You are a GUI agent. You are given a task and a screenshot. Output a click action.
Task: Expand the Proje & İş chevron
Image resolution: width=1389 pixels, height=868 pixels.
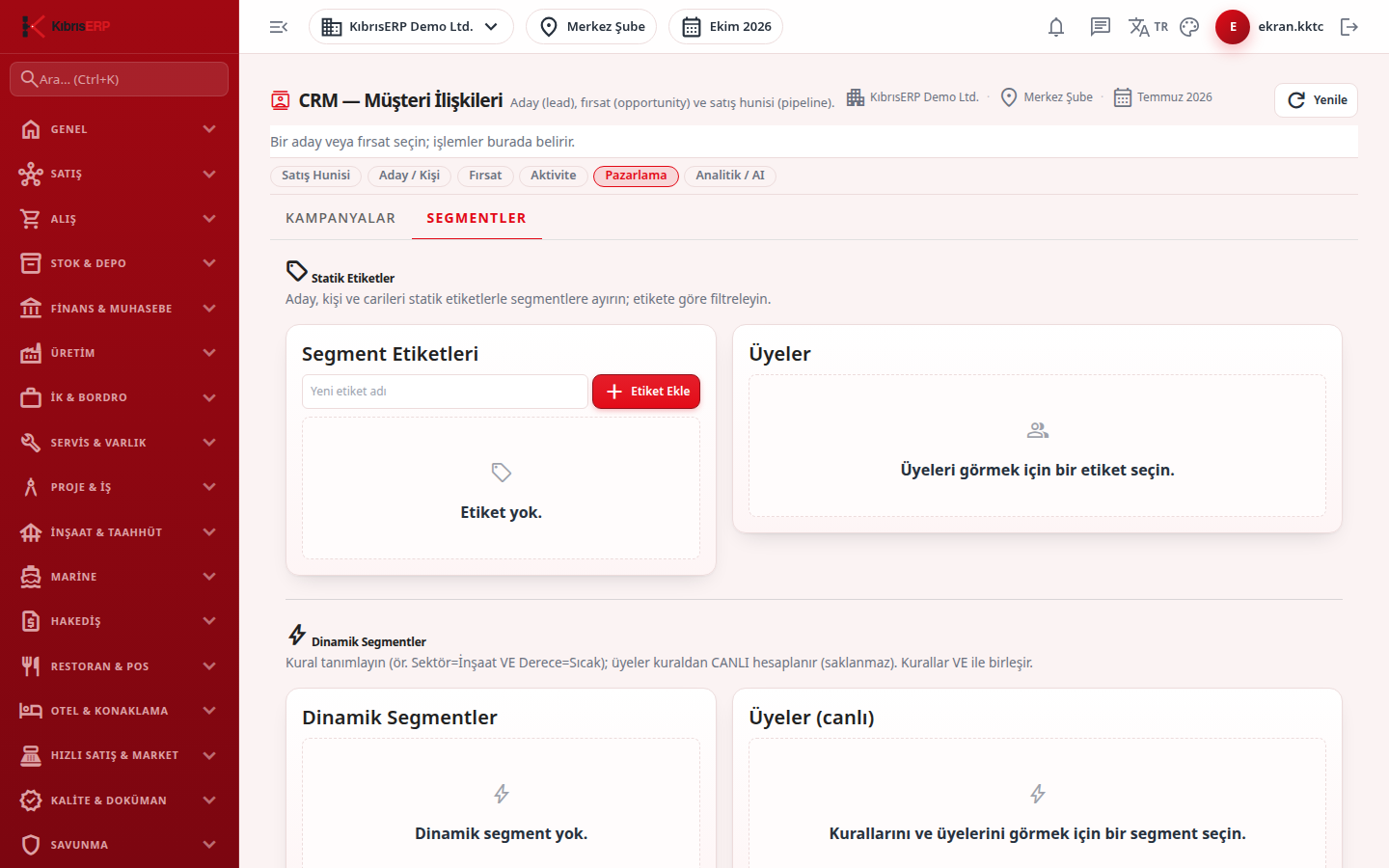pos(209,487)
